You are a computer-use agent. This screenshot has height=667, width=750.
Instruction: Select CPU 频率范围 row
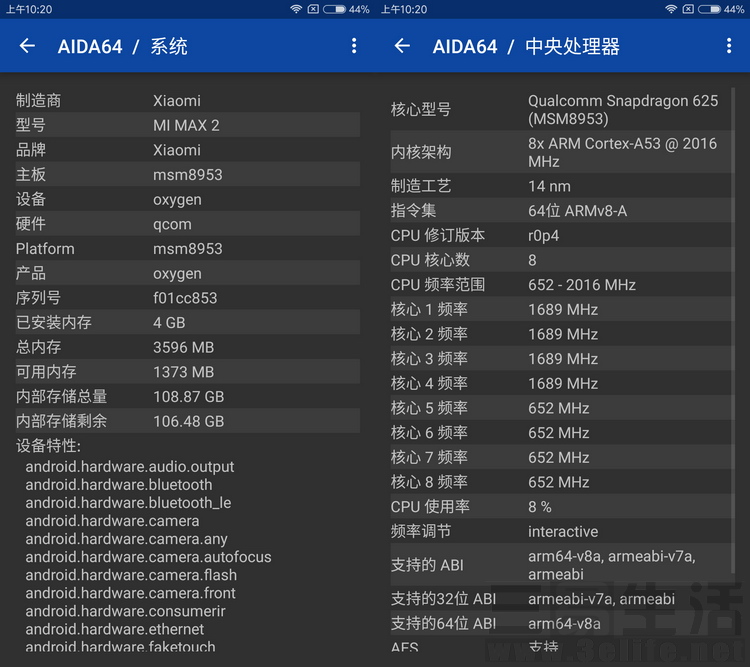561,285
